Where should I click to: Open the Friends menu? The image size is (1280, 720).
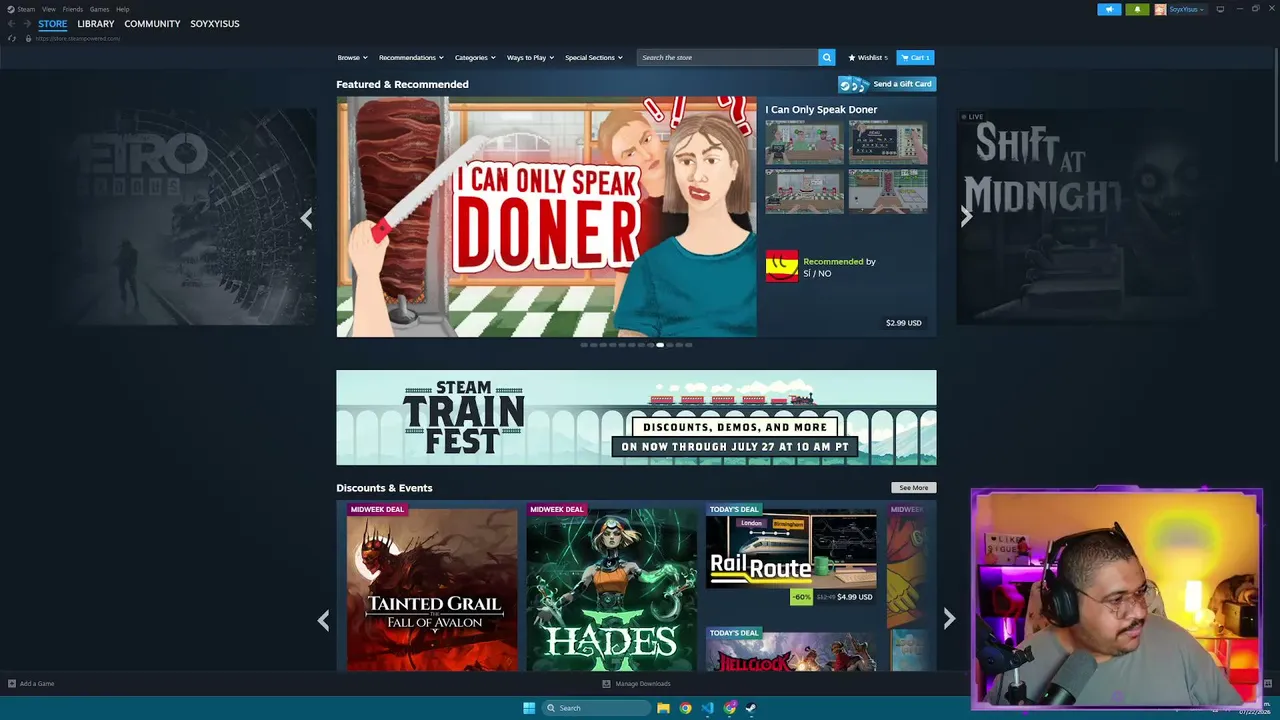click(x=73, y=9)
